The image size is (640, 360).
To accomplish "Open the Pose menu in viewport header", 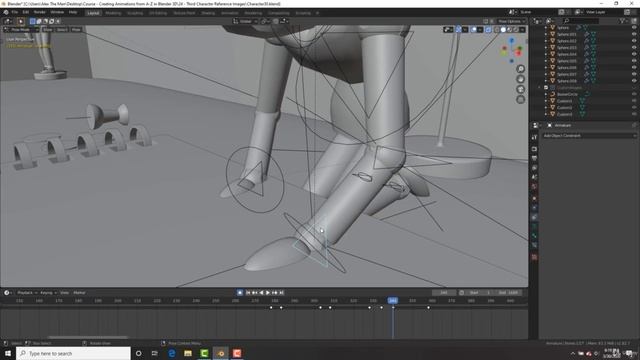I will coord(76,30).
